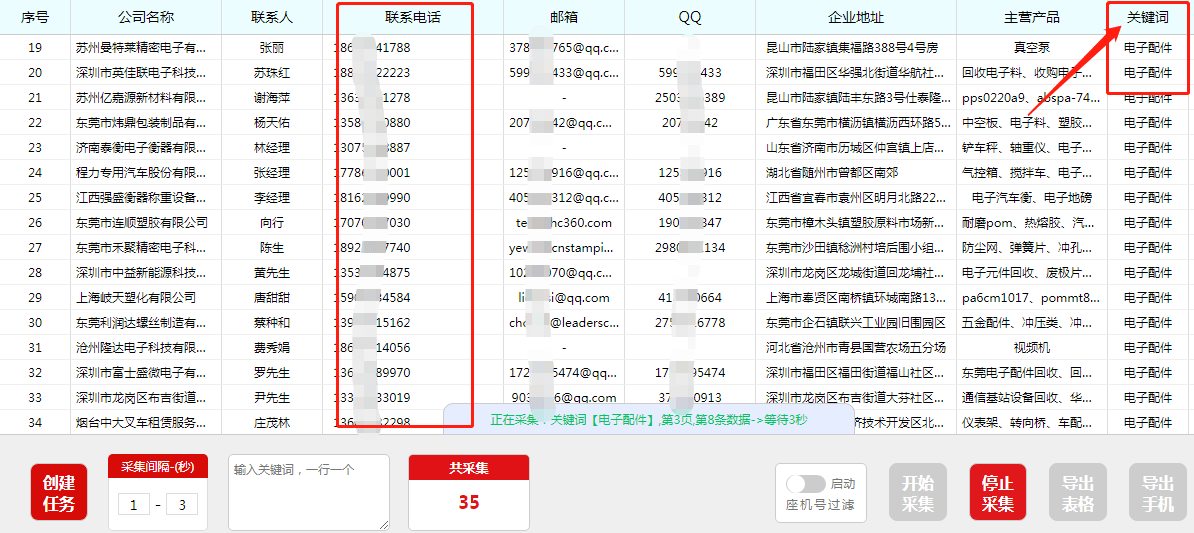
Task: Click company 上海岐天塑化有限公司 cell
Action: [x=136, y=298]
